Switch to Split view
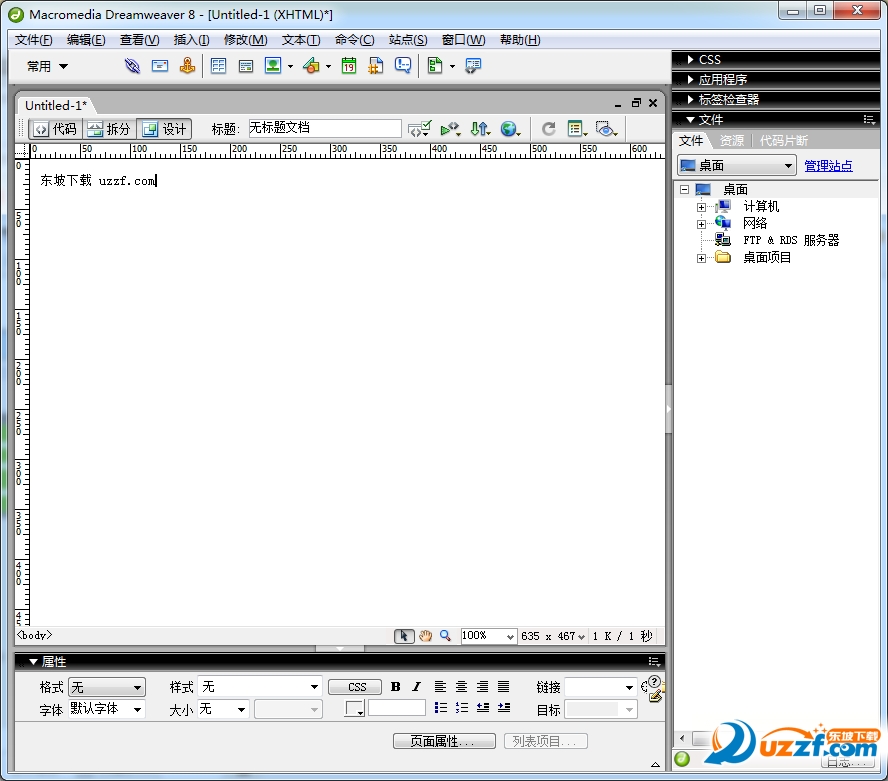This screenshot has width=888, height=781. [x=109, y=129]
